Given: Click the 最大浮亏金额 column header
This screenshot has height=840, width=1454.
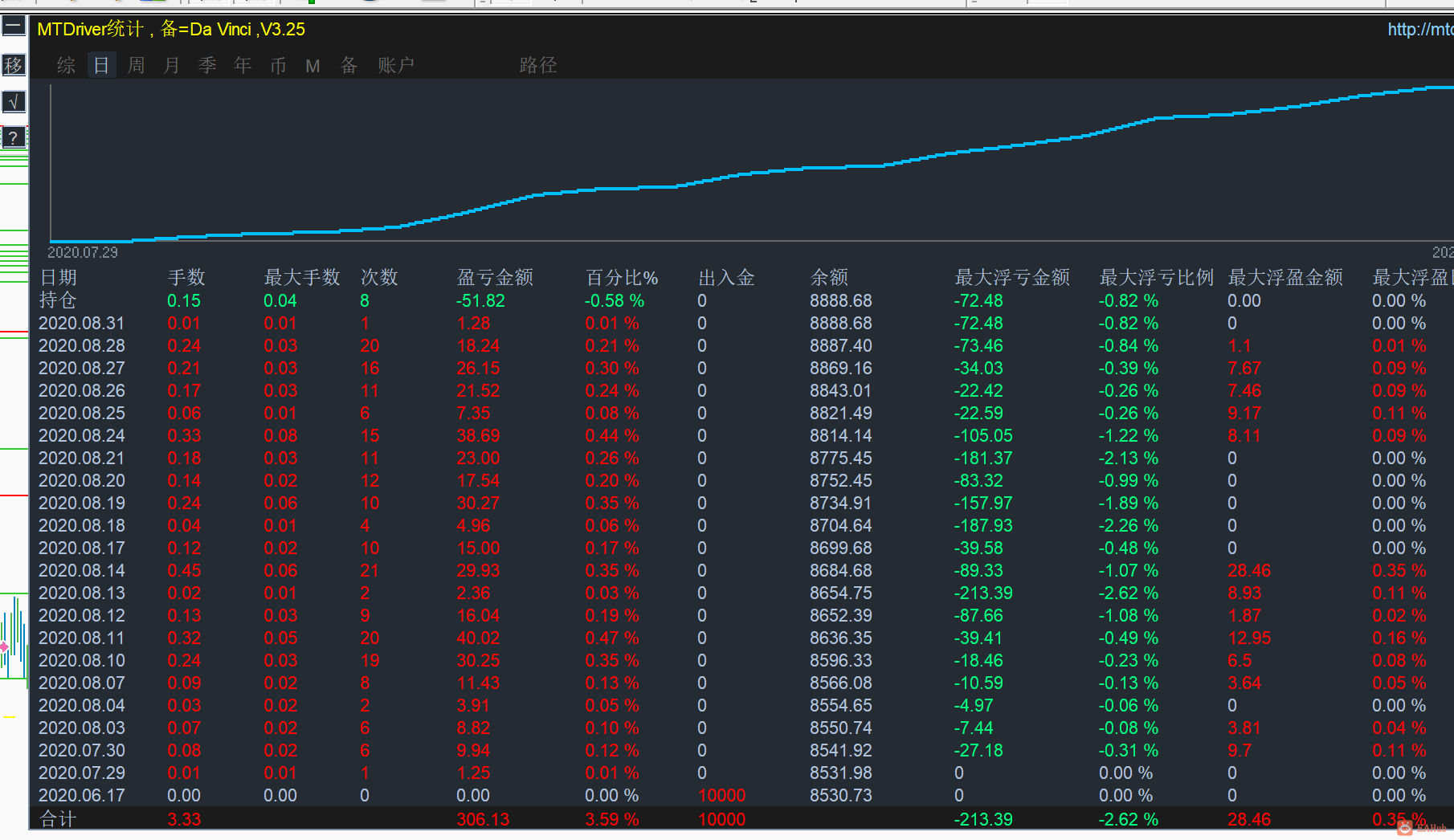Looking at the screenshot, I should tap(1012, 278).
